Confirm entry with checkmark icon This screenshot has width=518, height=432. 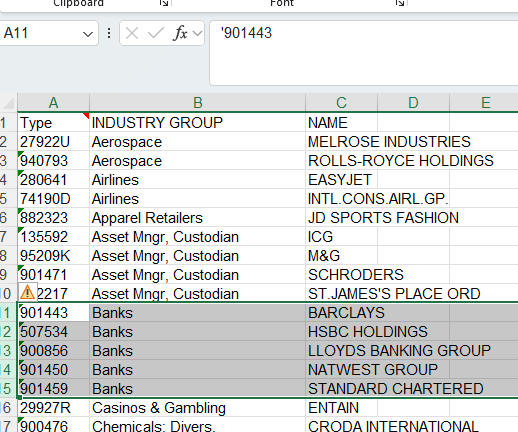[155, 33]
